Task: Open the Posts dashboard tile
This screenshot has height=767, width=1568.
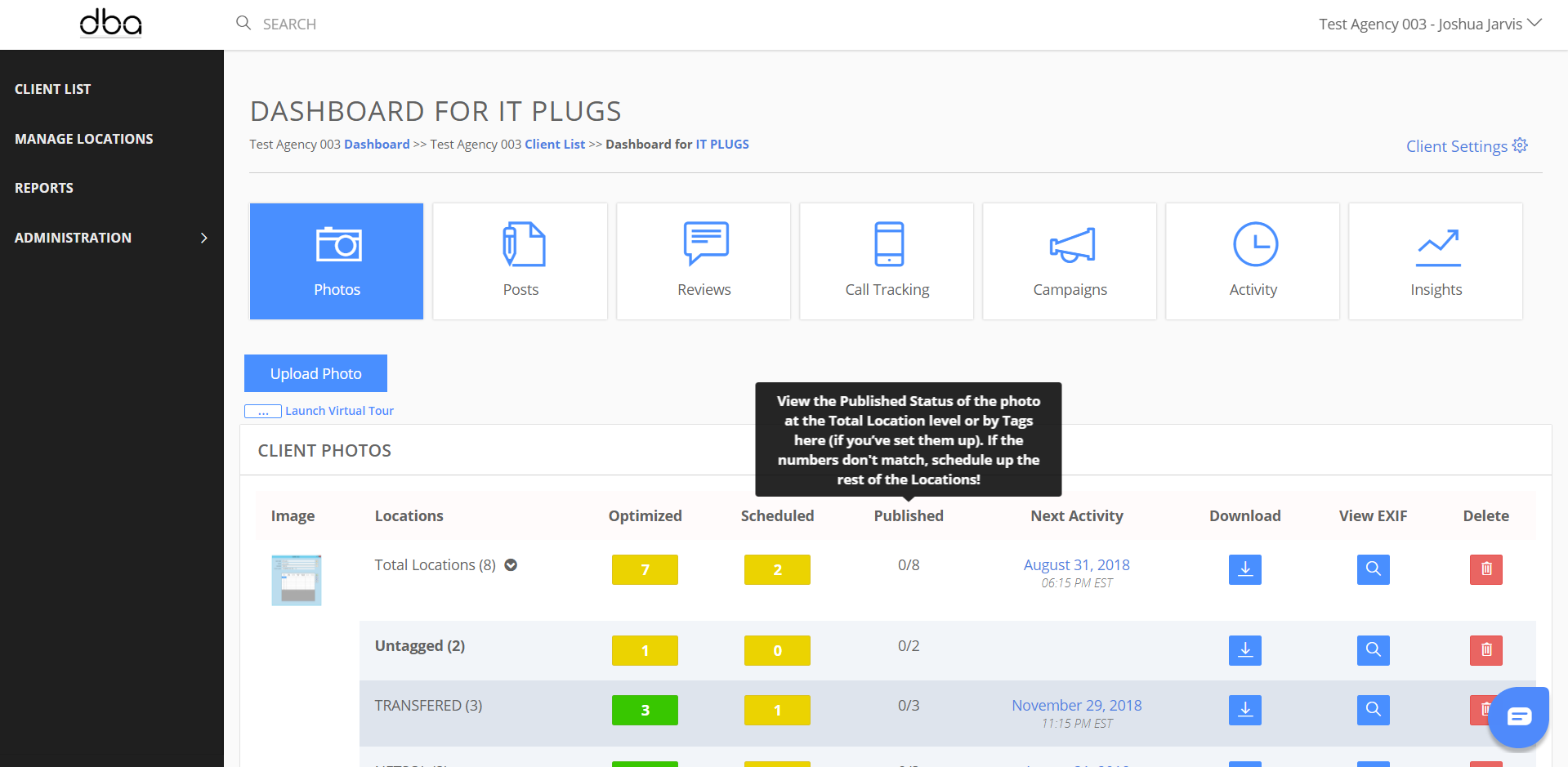Action: coord(520,261)
